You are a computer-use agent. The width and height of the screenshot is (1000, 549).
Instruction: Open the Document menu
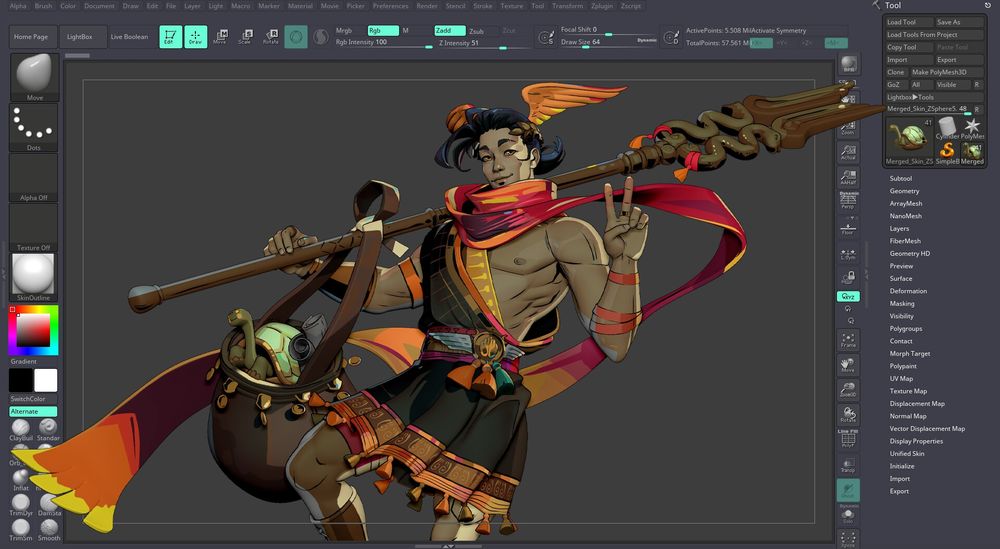(x=99, y=6)
